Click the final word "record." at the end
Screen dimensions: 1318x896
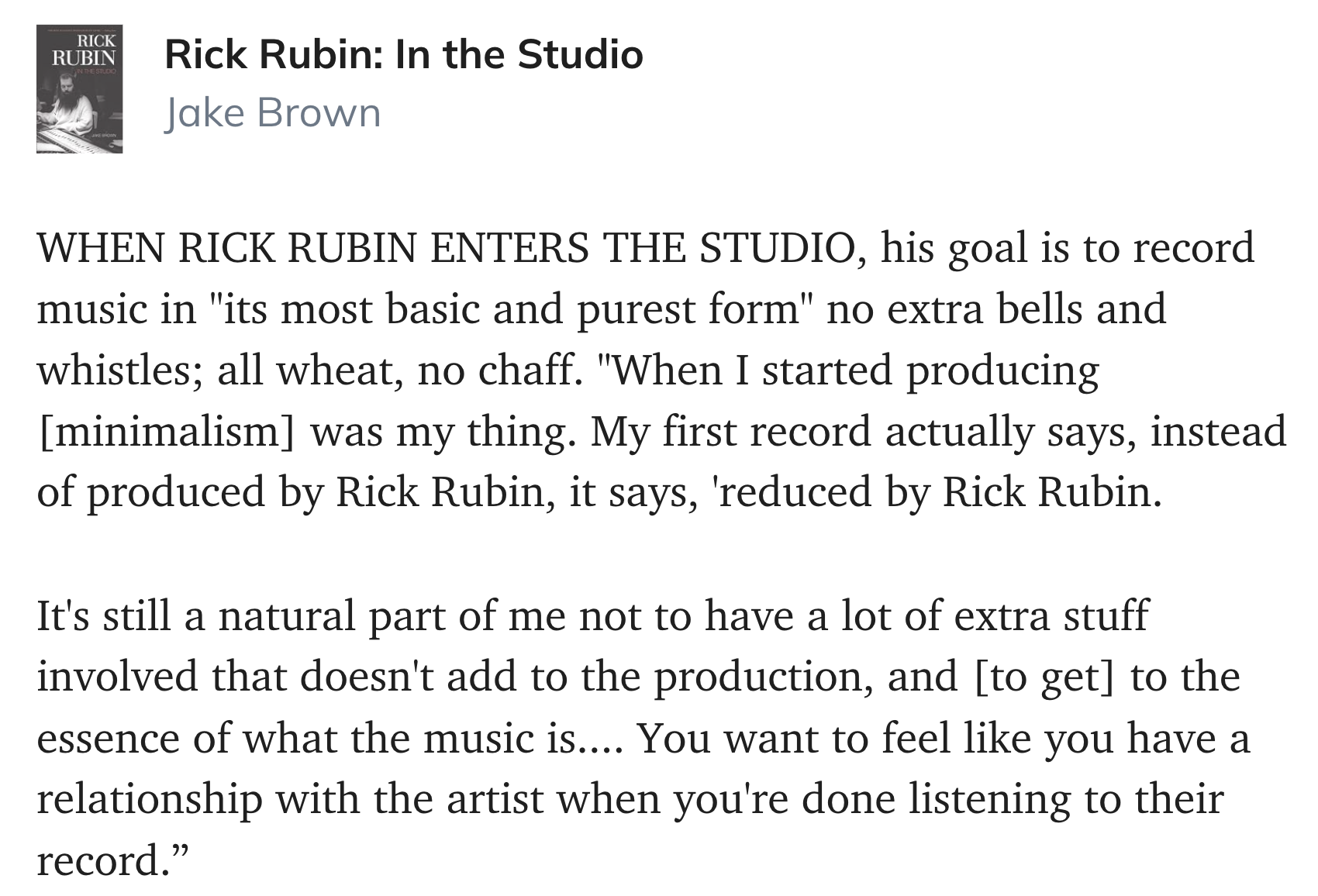(99, 860)
